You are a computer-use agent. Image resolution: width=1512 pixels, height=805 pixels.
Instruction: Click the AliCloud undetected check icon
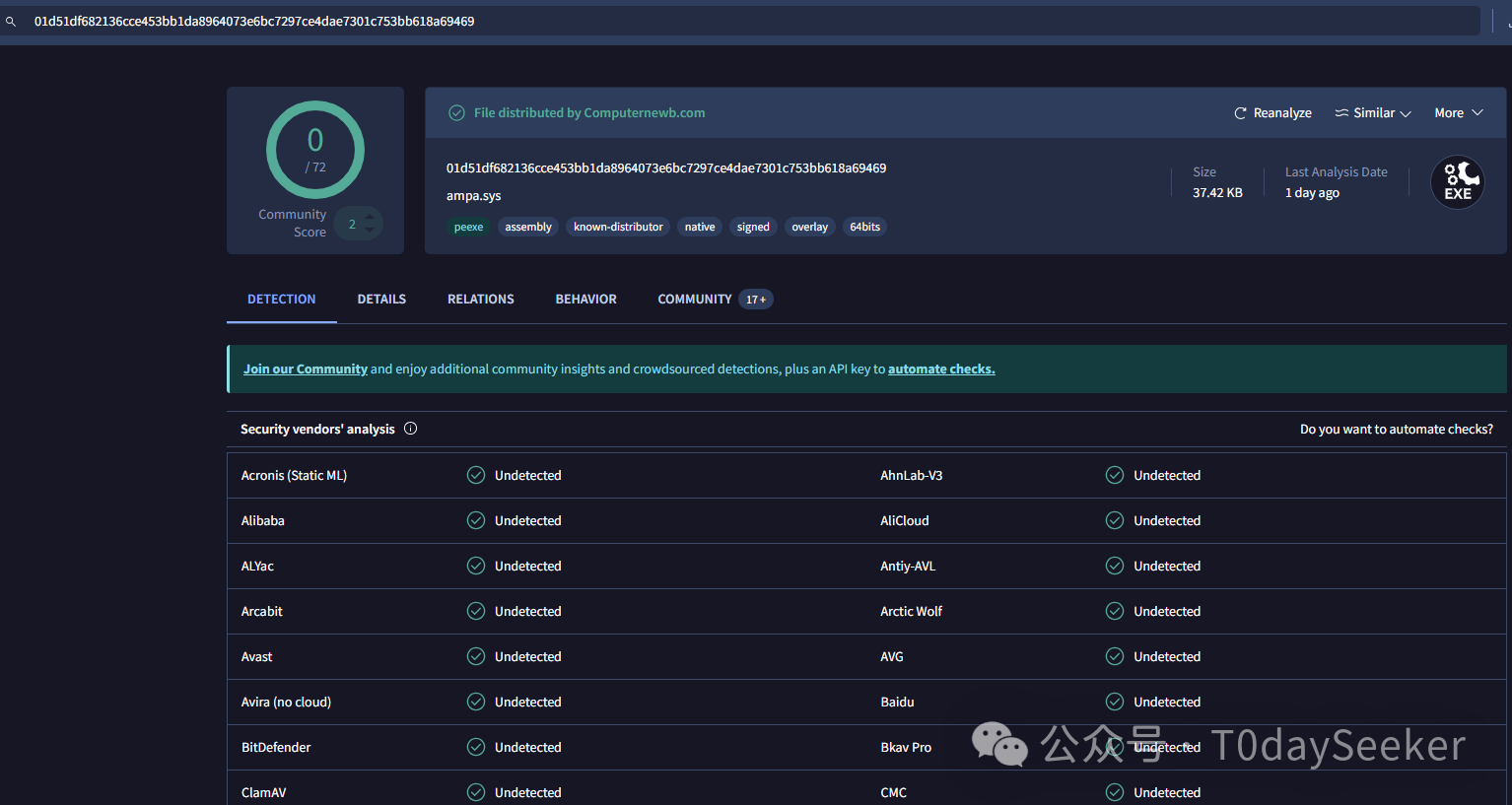click(1115, 520)
